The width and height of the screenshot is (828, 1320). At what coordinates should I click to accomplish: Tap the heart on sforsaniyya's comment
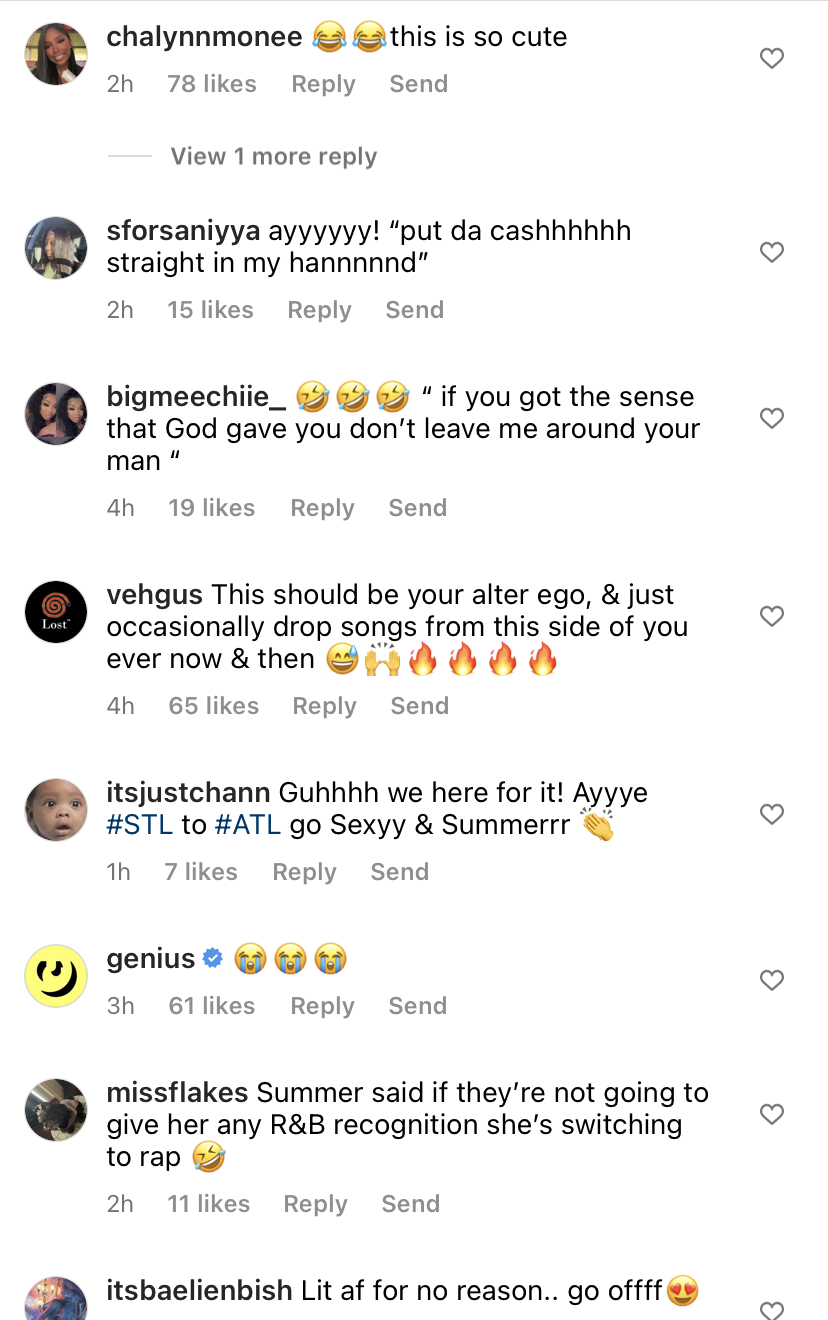(x=772, y=253)
